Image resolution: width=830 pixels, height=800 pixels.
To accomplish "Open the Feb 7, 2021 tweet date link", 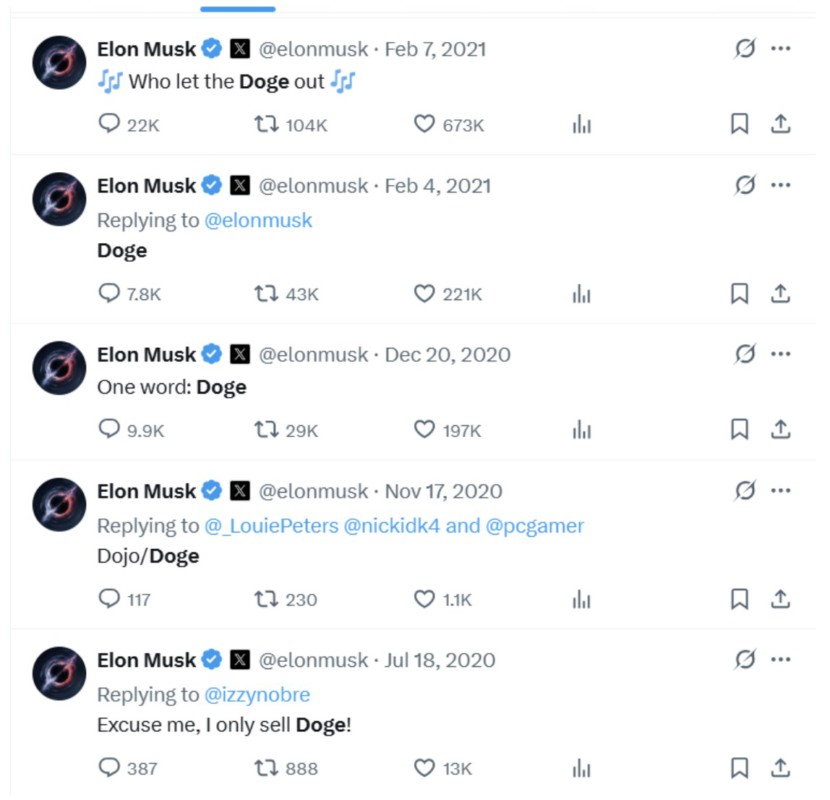I will tap(437, 48).
